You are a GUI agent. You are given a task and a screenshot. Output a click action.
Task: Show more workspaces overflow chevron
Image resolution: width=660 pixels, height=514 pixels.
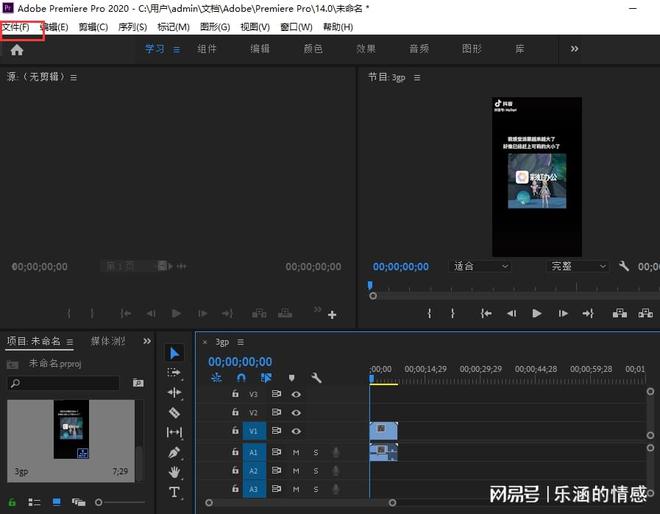click(574, 49)
